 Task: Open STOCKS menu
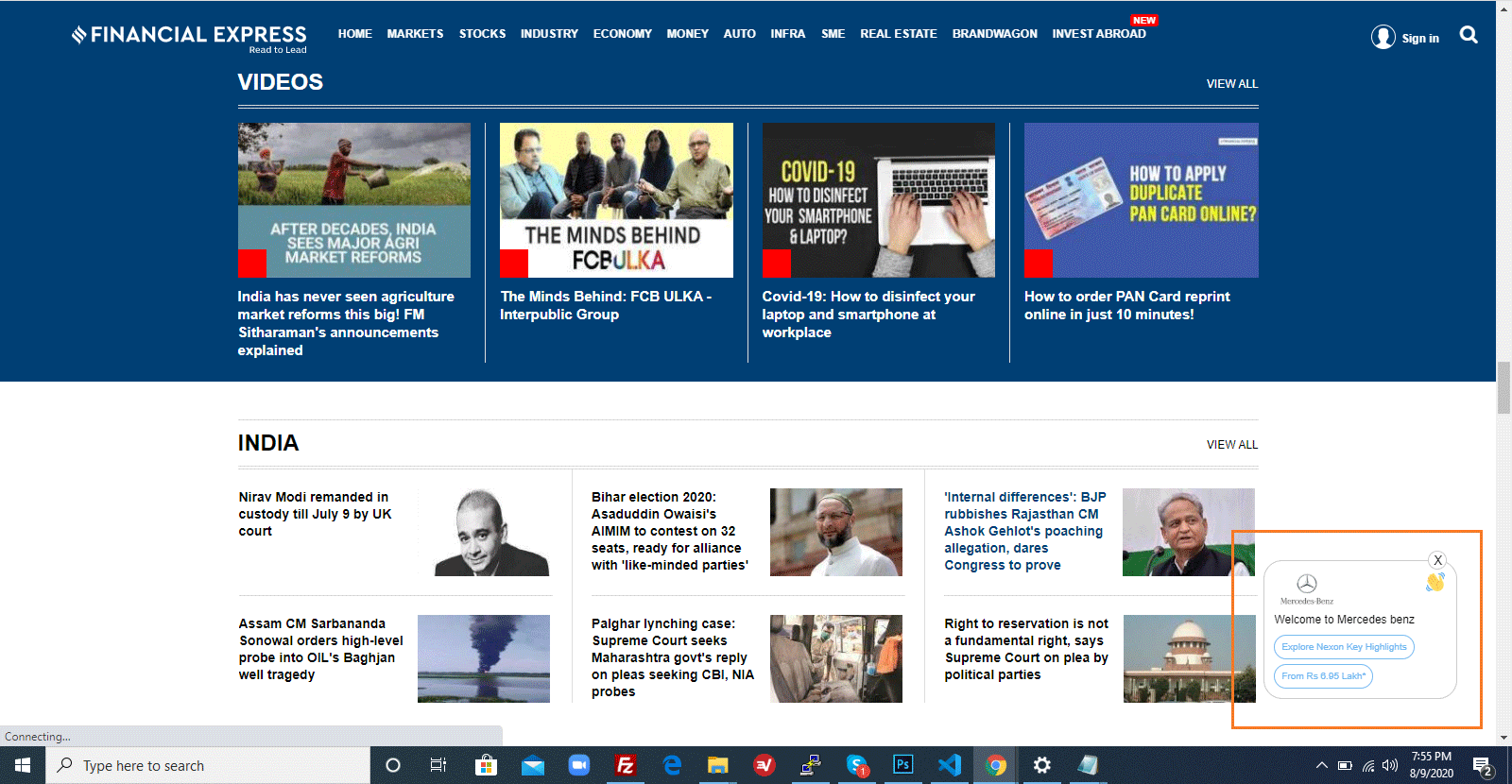(482, 34)
